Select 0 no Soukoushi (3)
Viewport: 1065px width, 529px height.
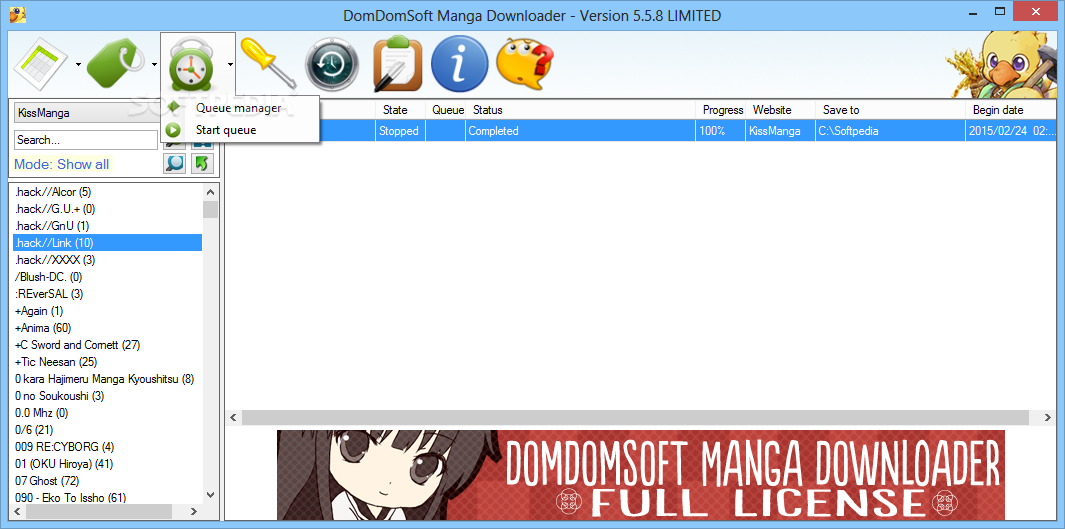click(107, 396)
